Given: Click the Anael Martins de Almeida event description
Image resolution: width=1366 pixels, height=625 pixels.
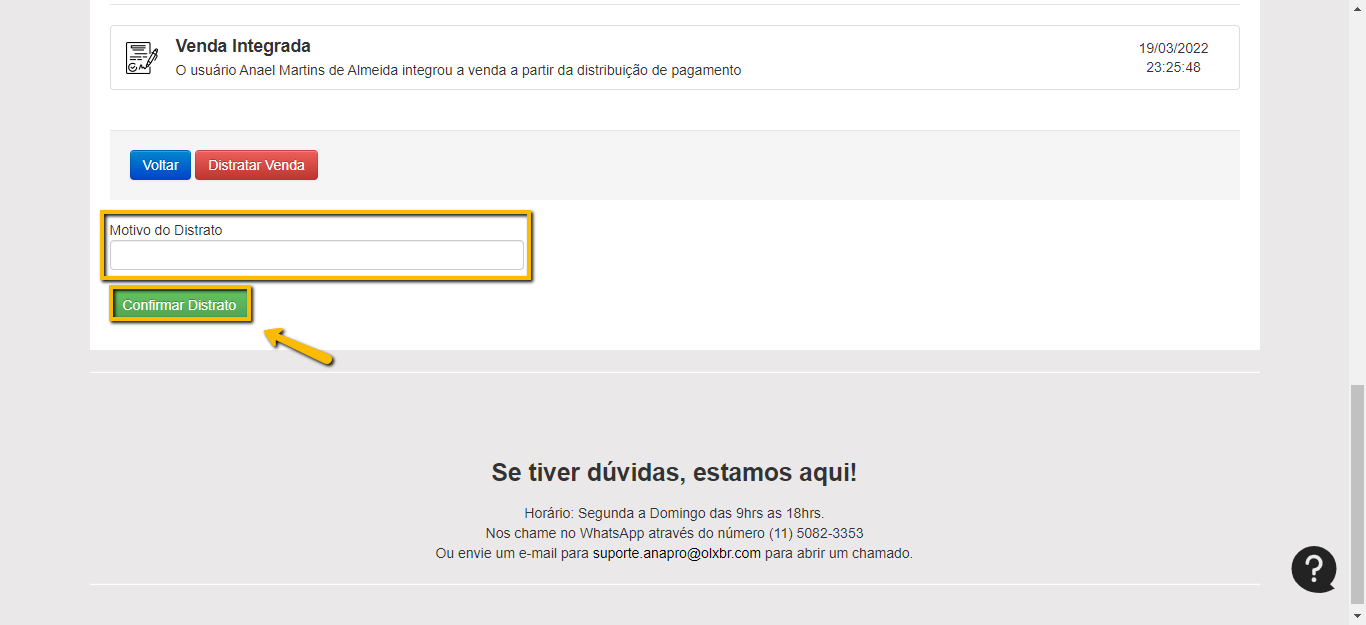Looking at the screenshot, I should click(x=458, y=70).
